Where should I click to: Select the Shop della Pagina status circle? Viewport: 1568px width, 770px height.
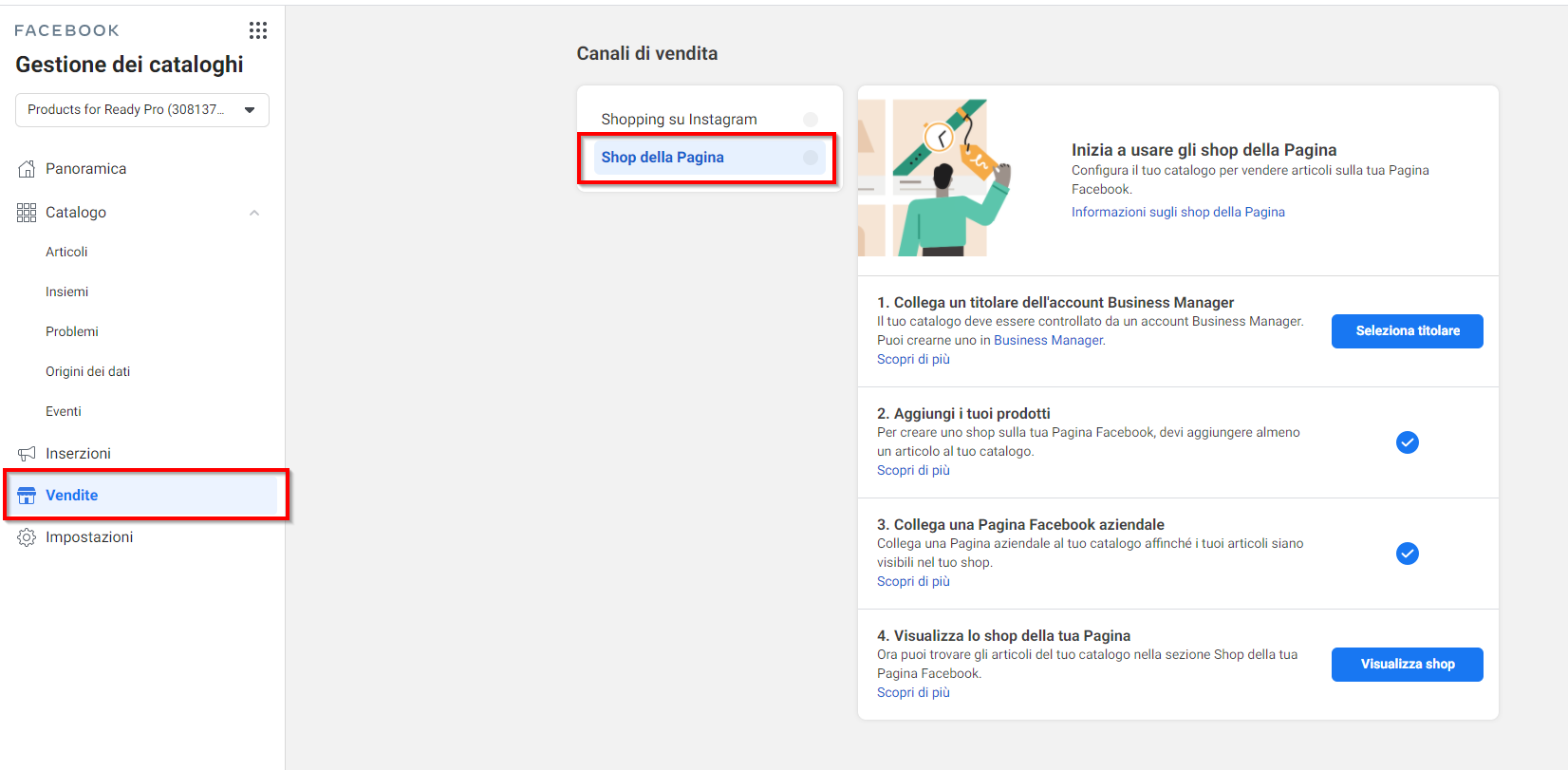tap(811, 158)
